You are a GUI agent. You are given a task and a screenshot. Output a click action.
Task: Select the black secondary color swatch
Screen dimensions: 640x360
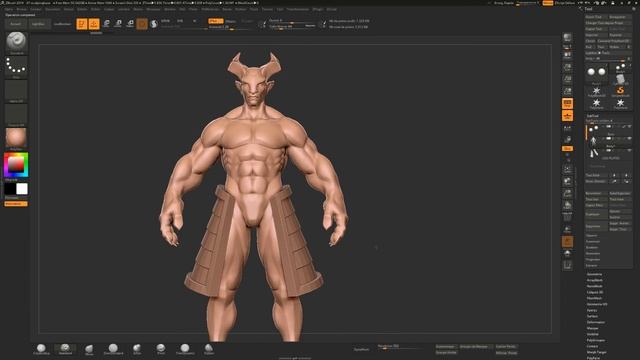(x=10, y=189)
